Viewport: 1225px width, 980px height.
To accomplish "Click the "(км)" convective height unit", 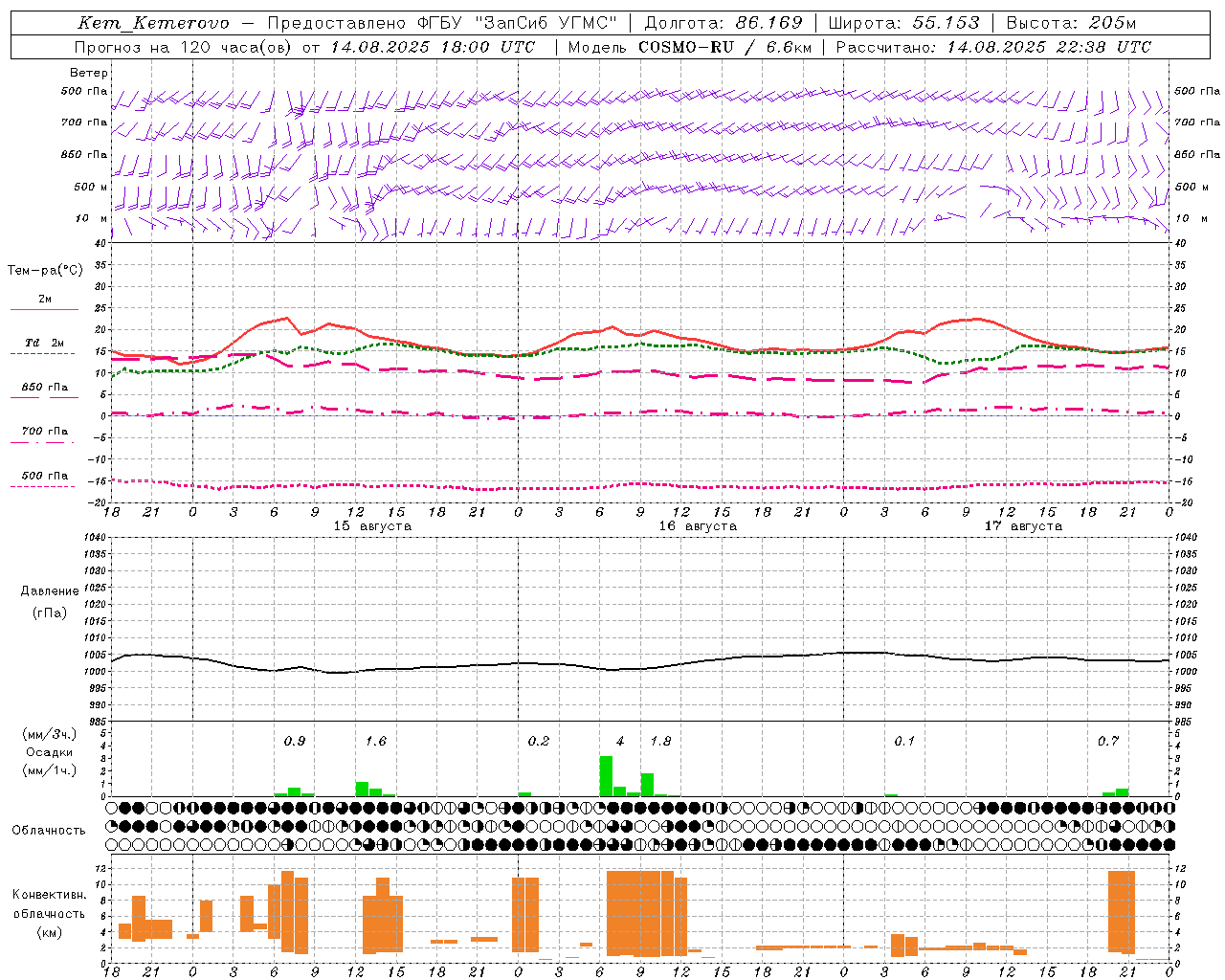I will click(50, 932).
